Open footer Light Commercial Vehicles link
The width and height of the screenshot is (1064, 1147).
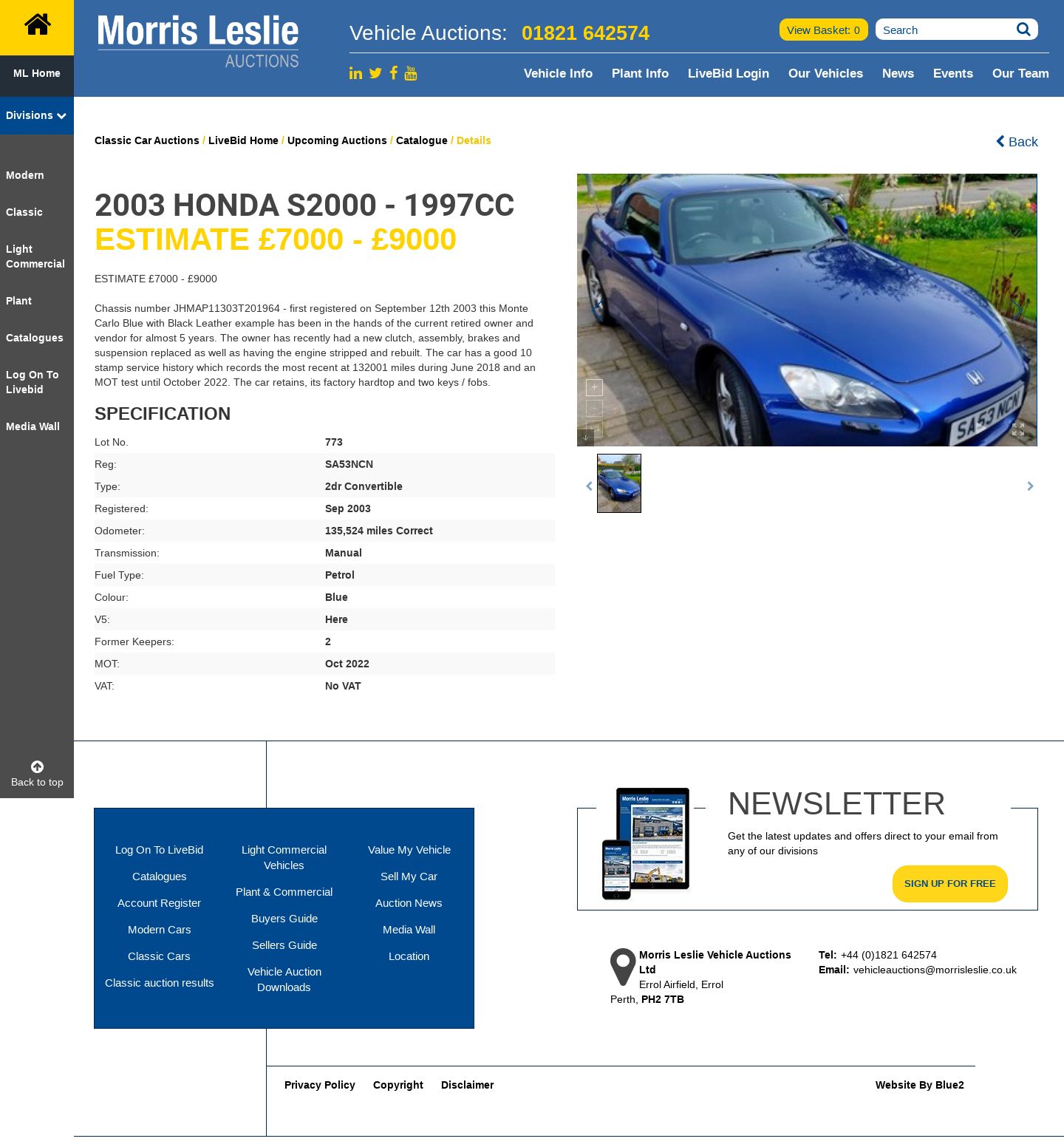pos(284,857)
